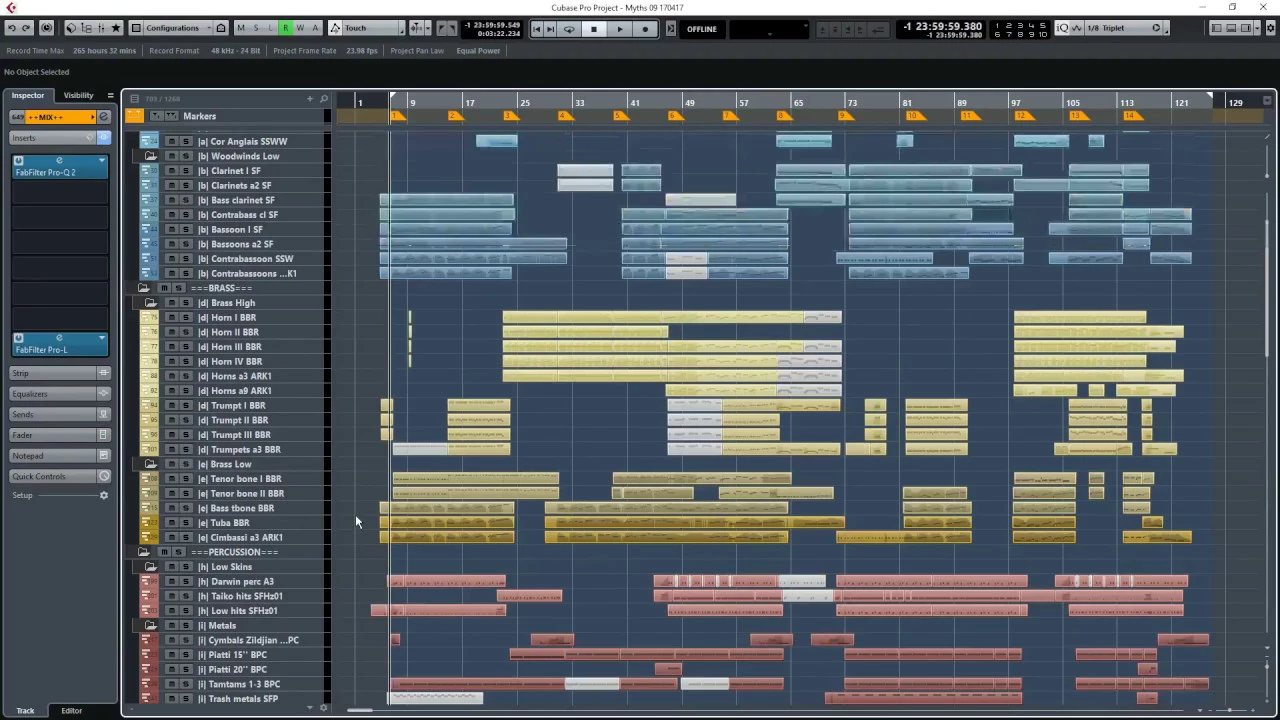Toggle the right zone layout icon
Image resolution: width=1280 pixels, height=720 pixels.
tap(1247, 28)
